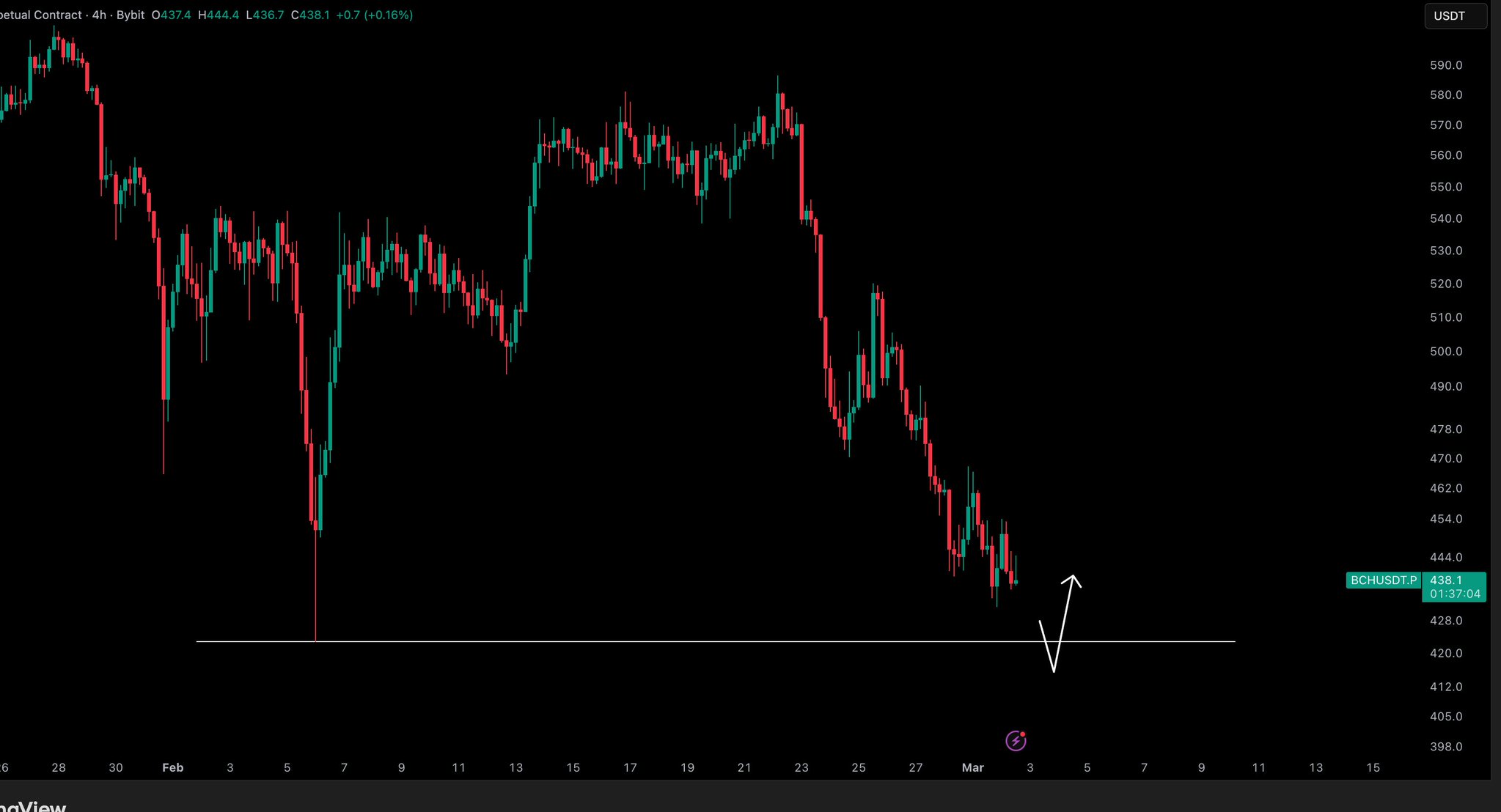Click the open value O437.4
The height and width of the screenshot is (812, 1501).
point(171,15)
